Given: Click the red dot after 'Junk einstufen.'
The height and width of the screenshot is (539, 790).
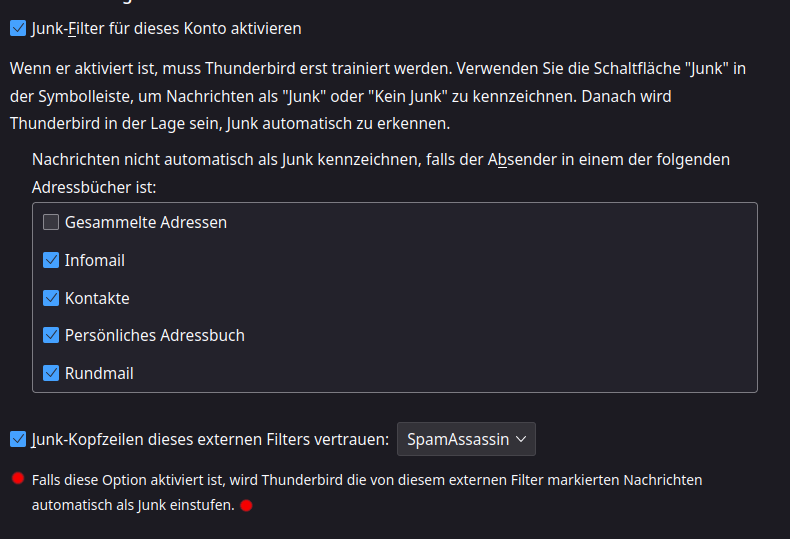Looking at the screenshot, I should point(246,505).
